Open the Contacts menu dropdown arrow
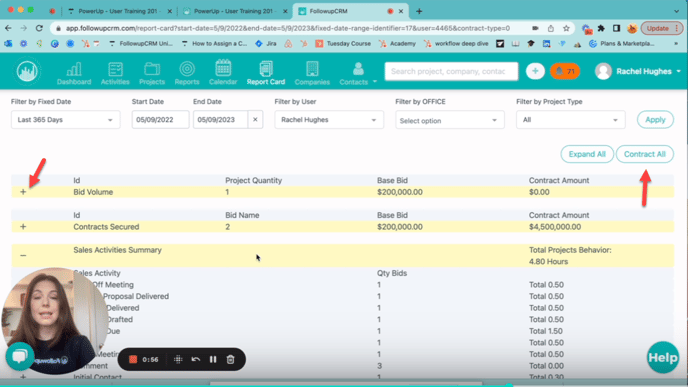 click(x=375, y=82)
